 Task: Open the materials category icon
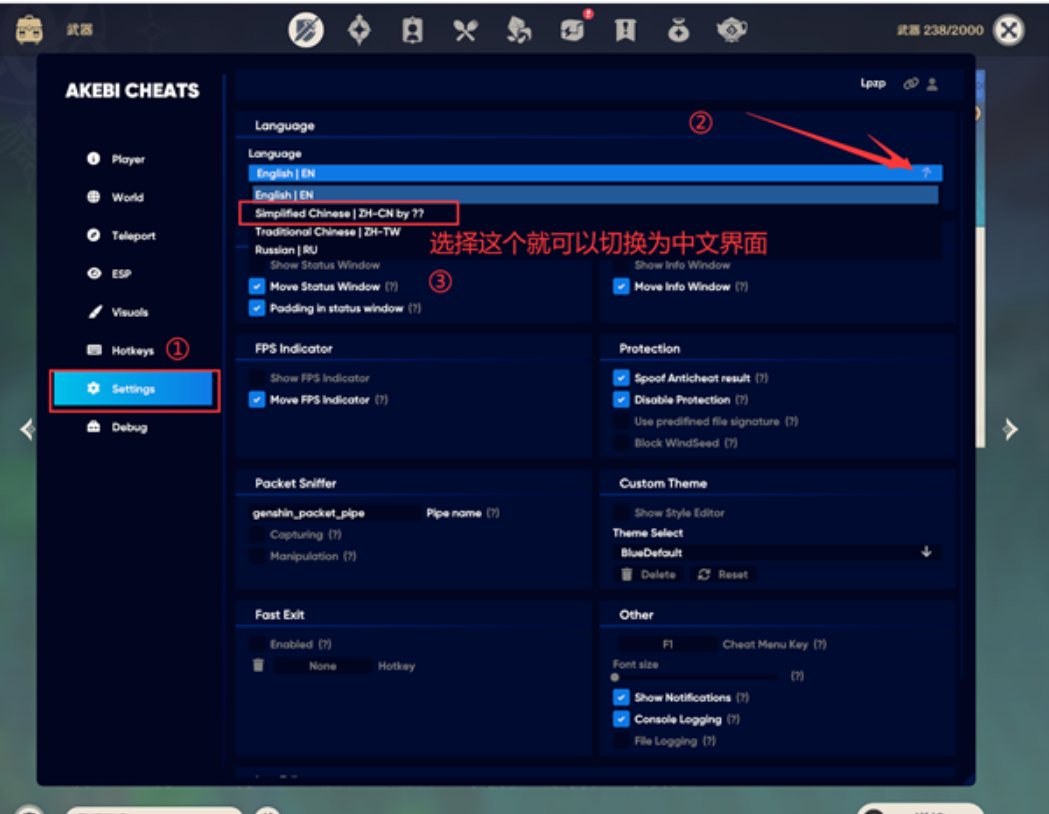(518, 30)
